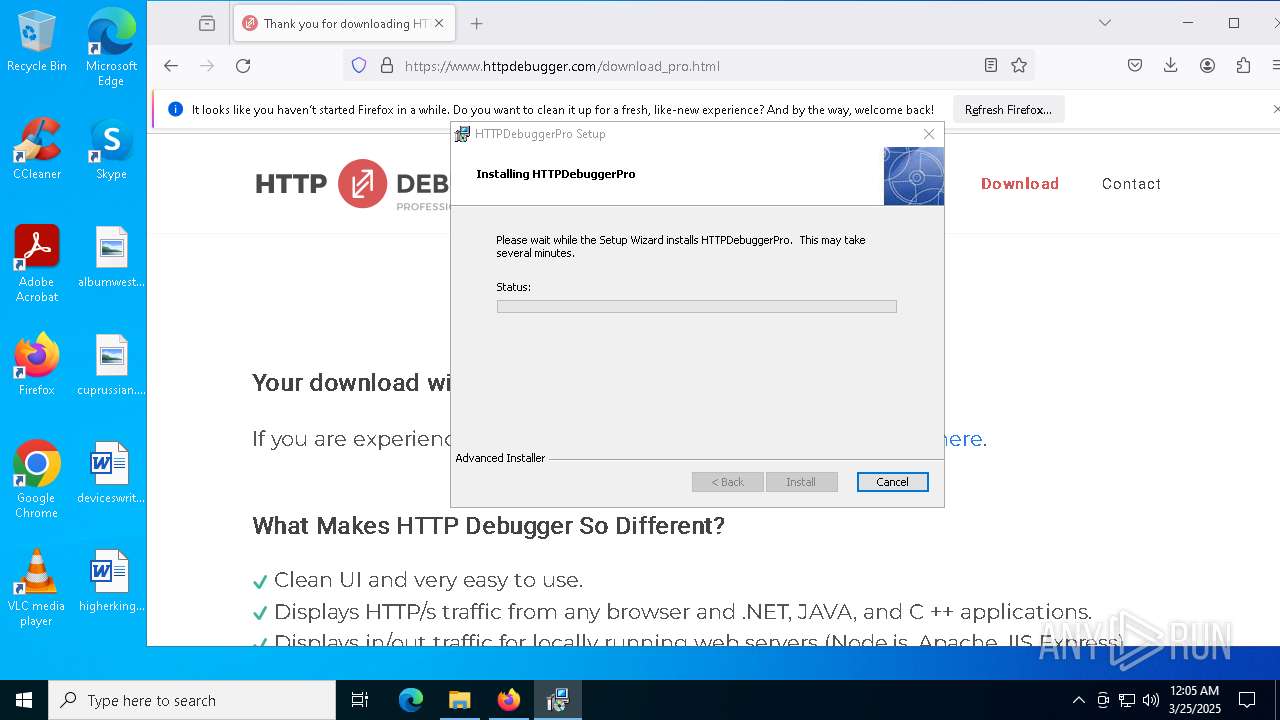The image size is (1280, 720).
Task: Select the cuprussian image file on desktop
Action: point(111,365)
